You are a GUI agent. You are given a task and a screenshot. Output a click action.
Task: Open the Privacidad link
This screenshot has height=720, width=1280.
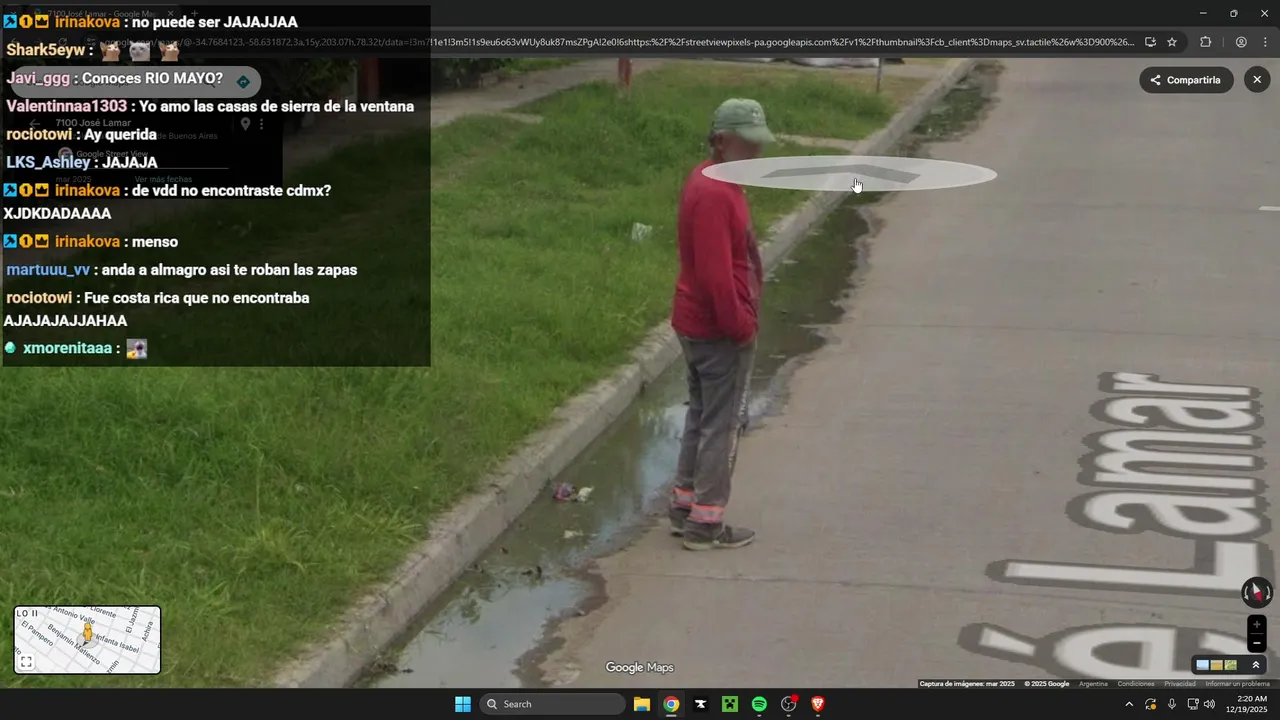pos(1180,684)
